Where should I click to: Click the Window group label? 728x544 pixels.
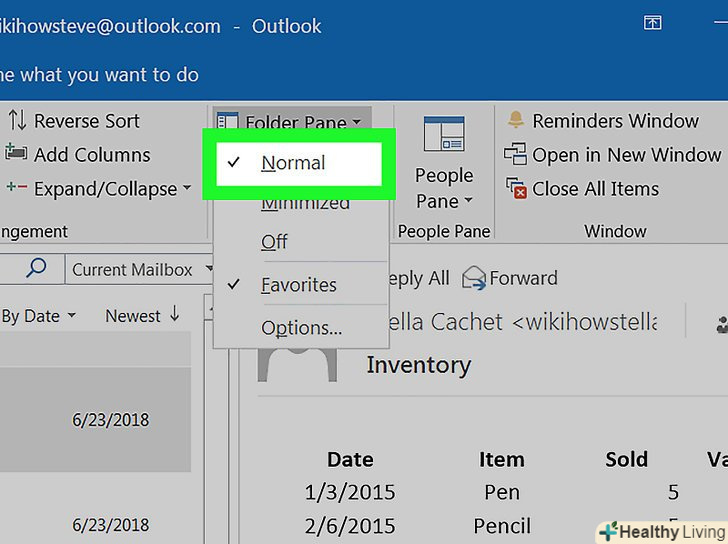click(615, 231)
